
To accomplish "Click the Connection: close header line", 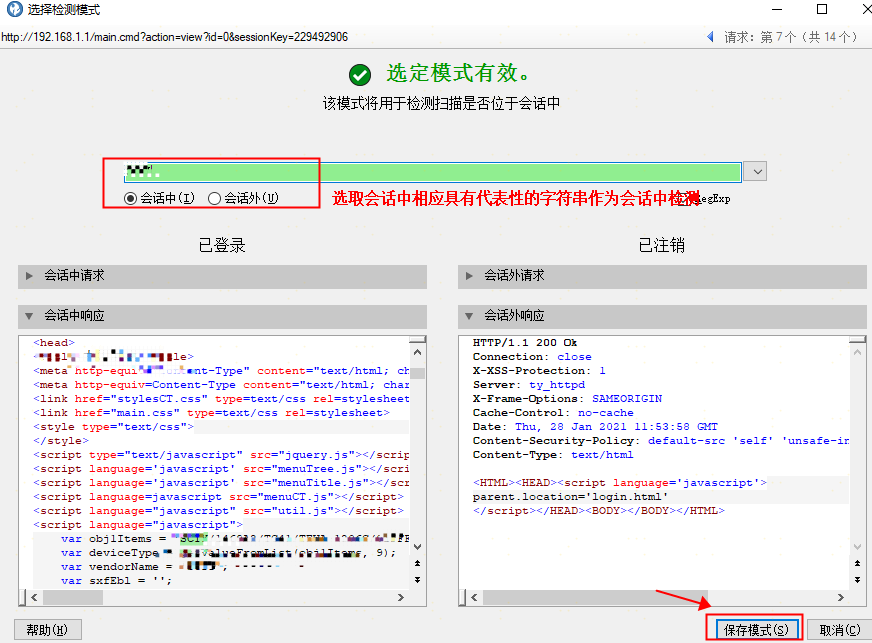I will (x=532, y=357).
